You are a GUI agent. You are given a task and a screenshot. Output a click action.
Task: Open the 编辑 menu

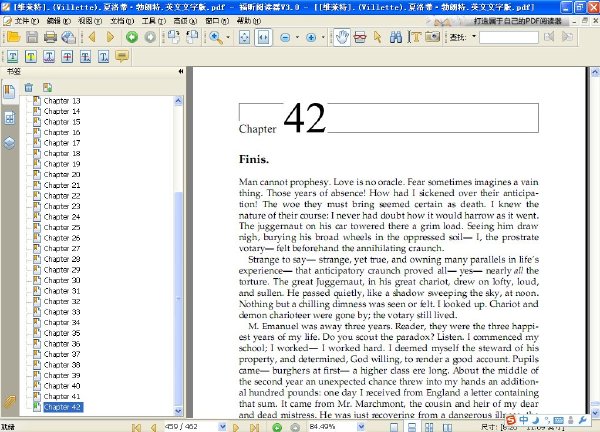[x=59, y=21]
